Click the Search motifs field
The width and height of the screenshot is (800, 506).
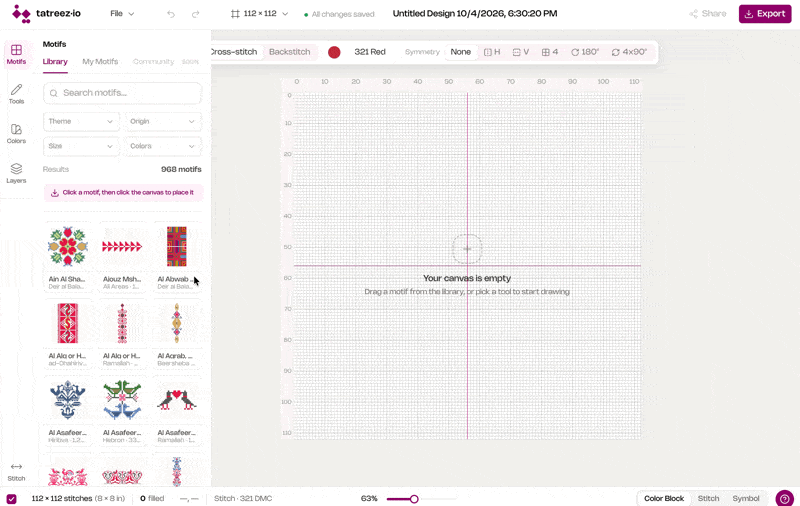122,93
